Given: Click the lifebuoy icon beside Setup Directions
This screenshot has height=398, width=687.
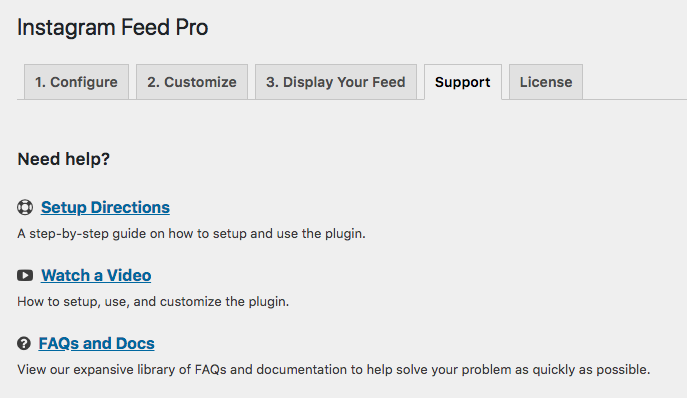Looking at the screenshot, I should [x=25, y=207].
